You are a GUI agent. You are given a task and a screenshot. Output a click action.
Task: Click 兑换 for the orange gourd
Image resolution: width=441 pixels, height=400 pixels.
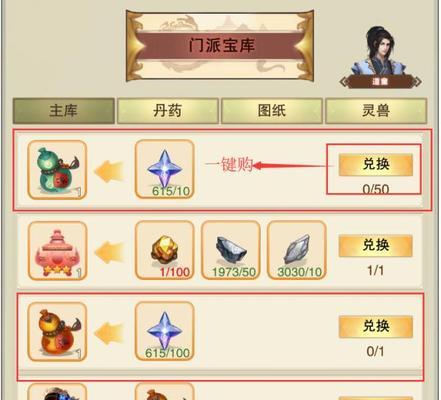click(x=376, y=326)
